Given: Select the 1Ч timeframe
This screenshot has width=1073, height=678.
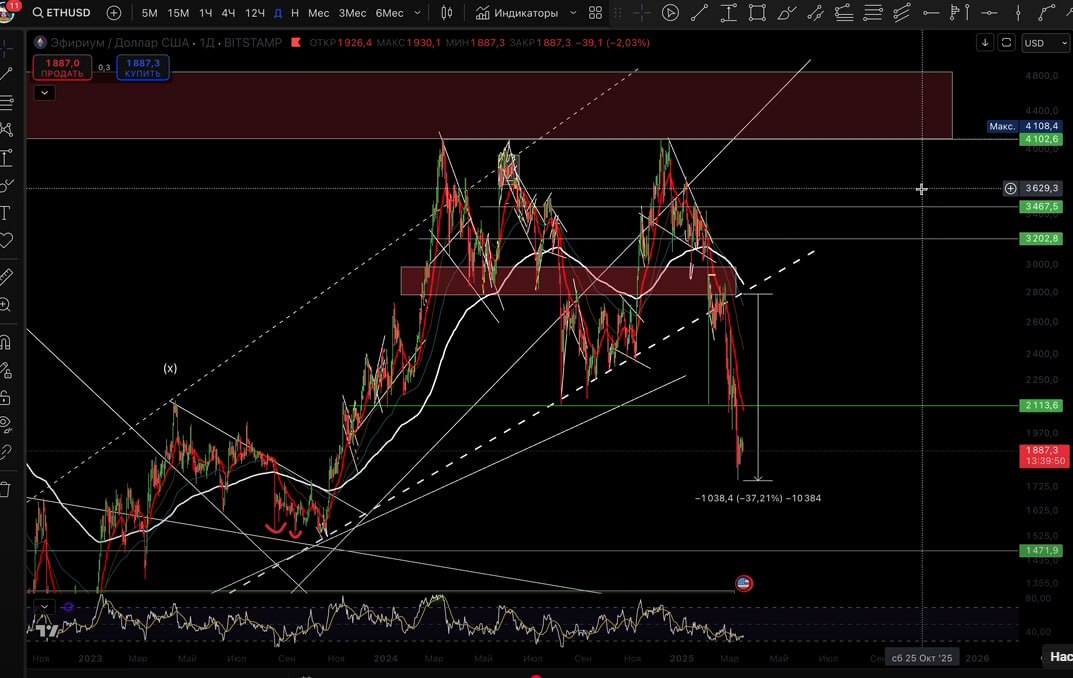Looking at the screenshot, I should pos(205,12).
